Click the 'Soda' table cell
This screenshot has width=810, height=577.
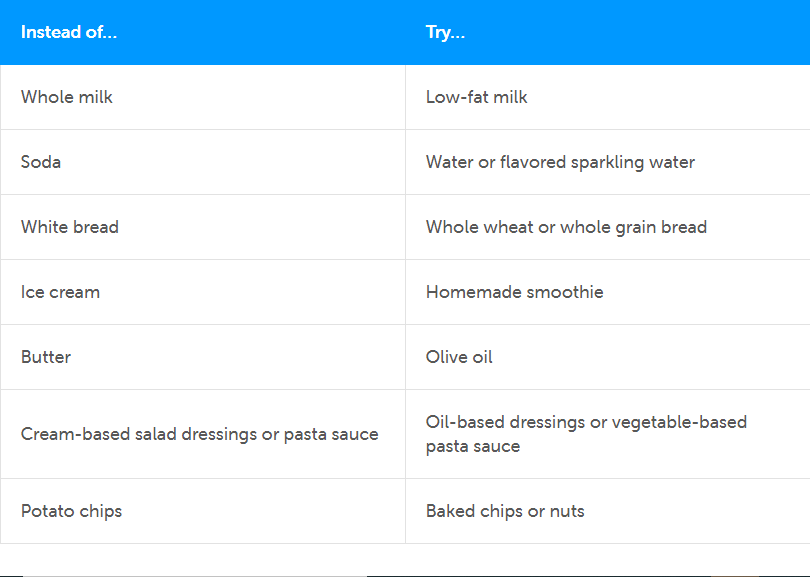41,162
